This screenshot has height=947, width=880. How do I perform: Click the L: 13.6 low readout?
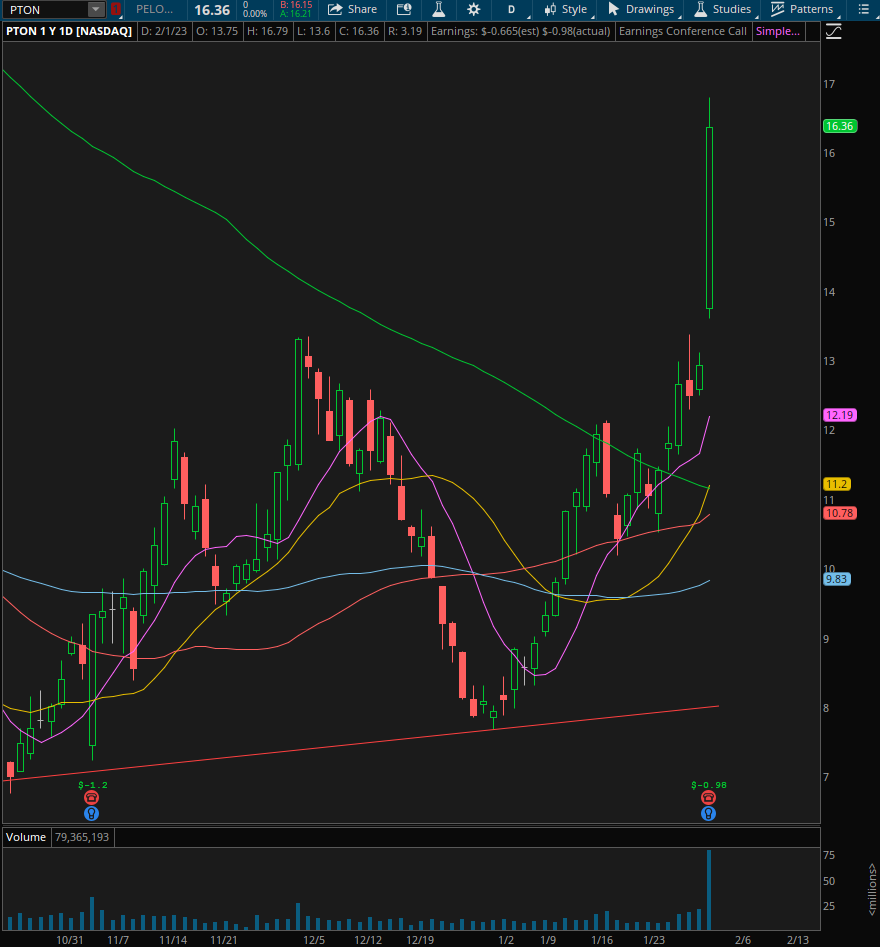[x=313, y=31]
